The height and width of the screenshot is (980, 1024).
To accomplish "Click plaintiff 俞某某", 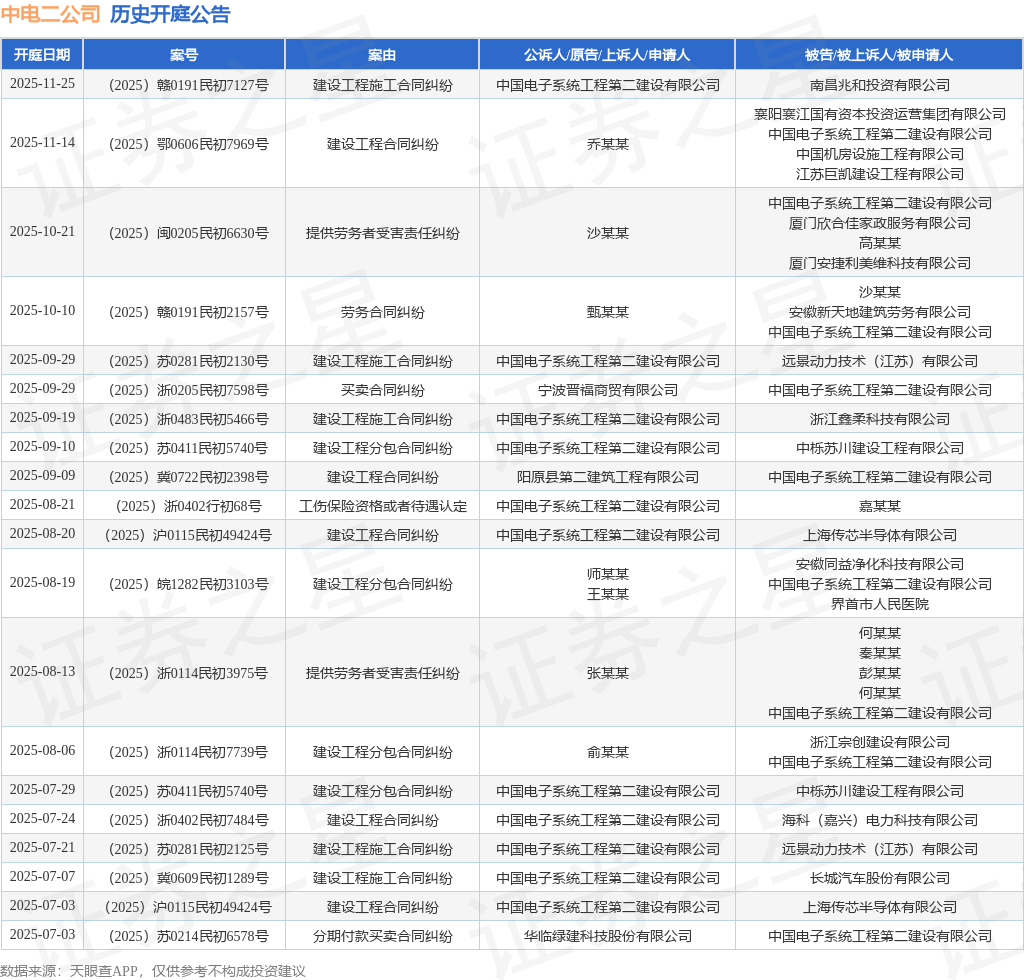I will (607, 752).
